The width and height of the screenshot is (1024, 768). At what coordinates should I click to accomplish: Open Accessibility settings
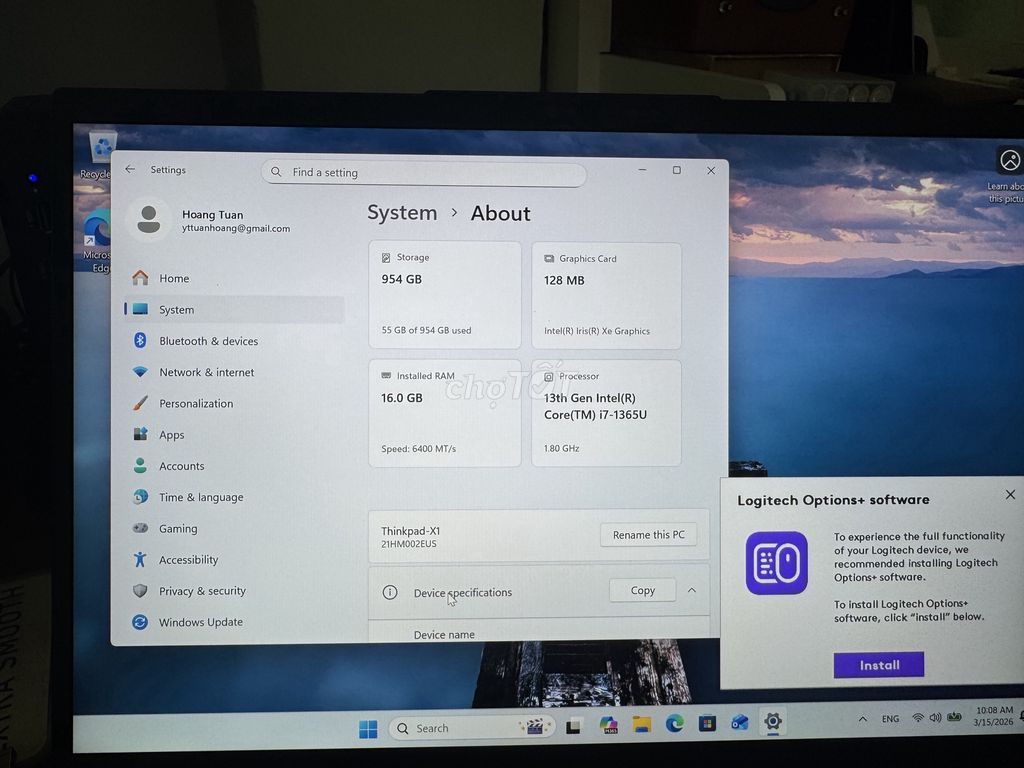pos(234,560)
